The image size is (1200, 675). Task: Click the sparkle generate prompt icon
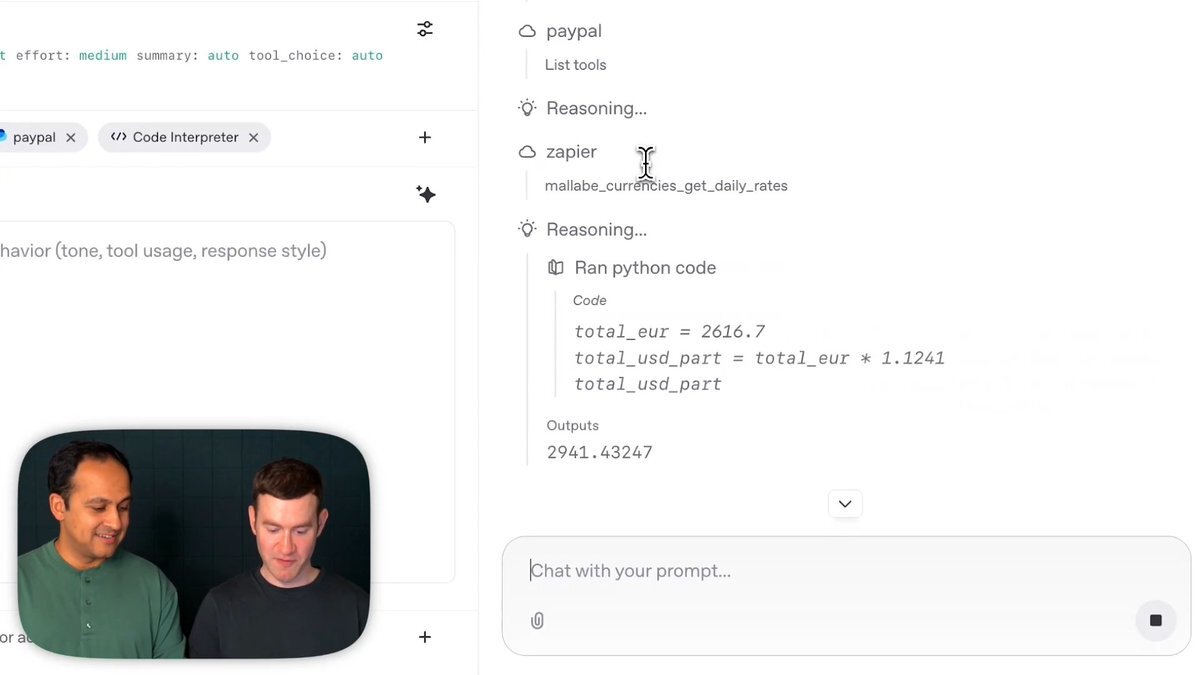426,194
